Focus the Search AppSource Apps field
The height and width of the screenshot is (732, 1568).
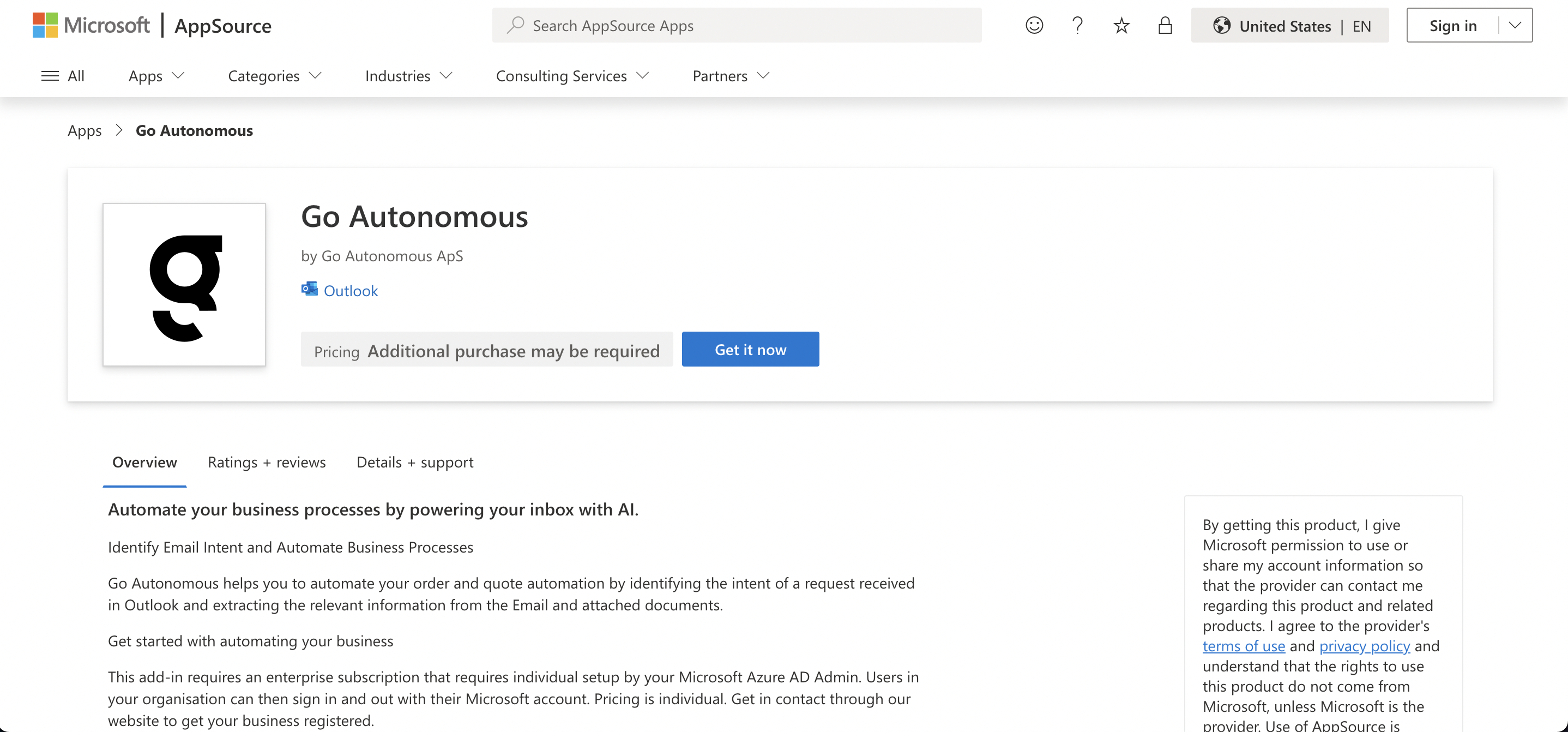point(737,26)
